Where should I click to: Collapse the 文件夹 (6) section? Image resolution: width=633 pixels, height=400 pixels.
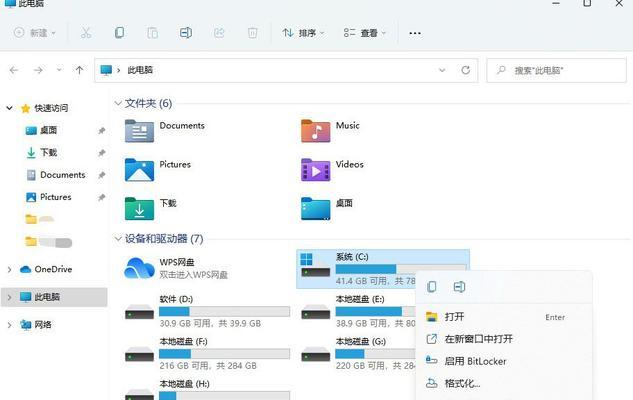pos(118,103)
